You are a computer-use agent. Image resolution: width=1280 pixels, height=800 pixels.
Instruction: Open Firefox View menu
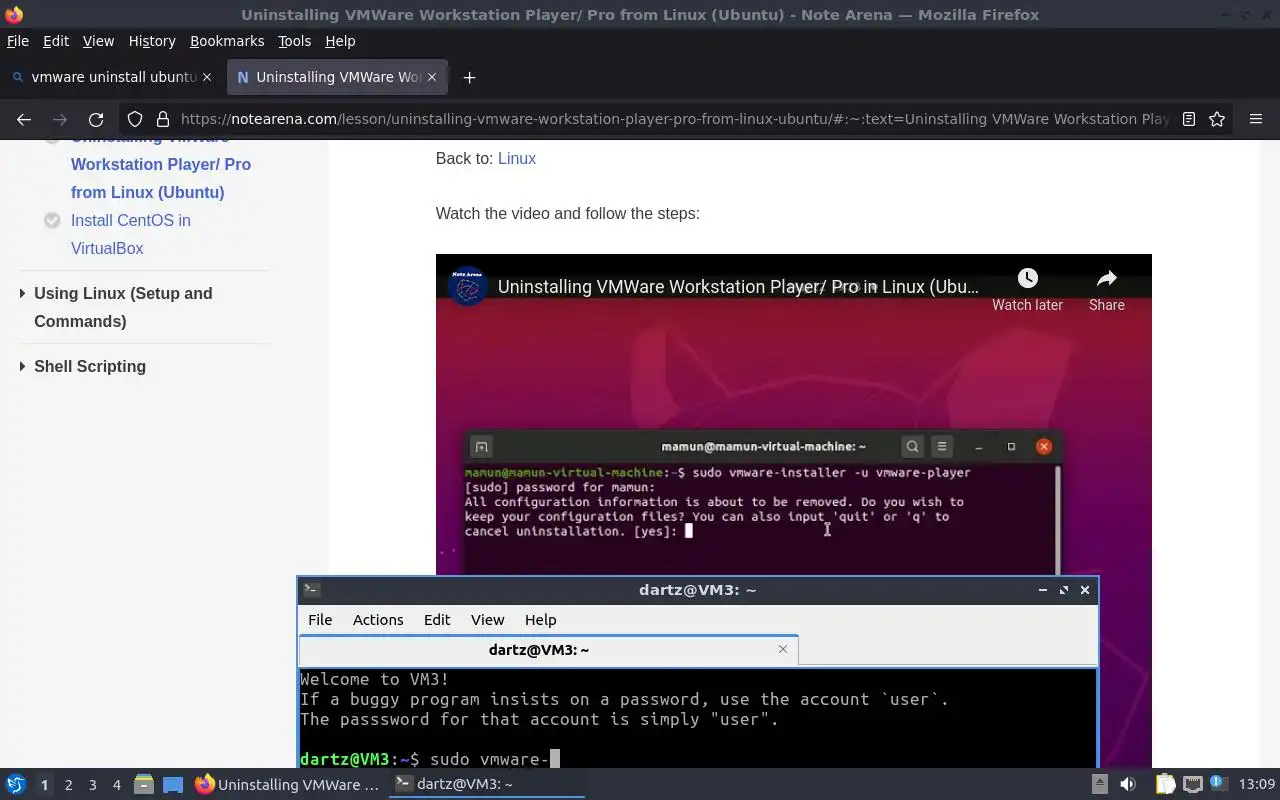pos(98,41)
